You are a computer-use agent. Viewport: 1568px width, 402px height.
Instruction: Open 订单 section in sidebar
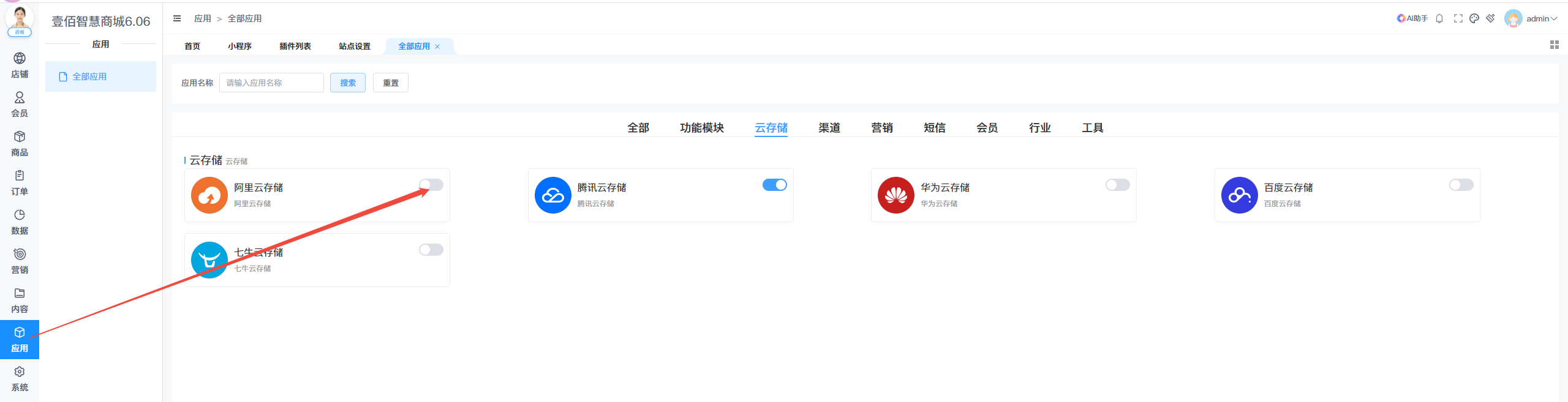point(20,183)
